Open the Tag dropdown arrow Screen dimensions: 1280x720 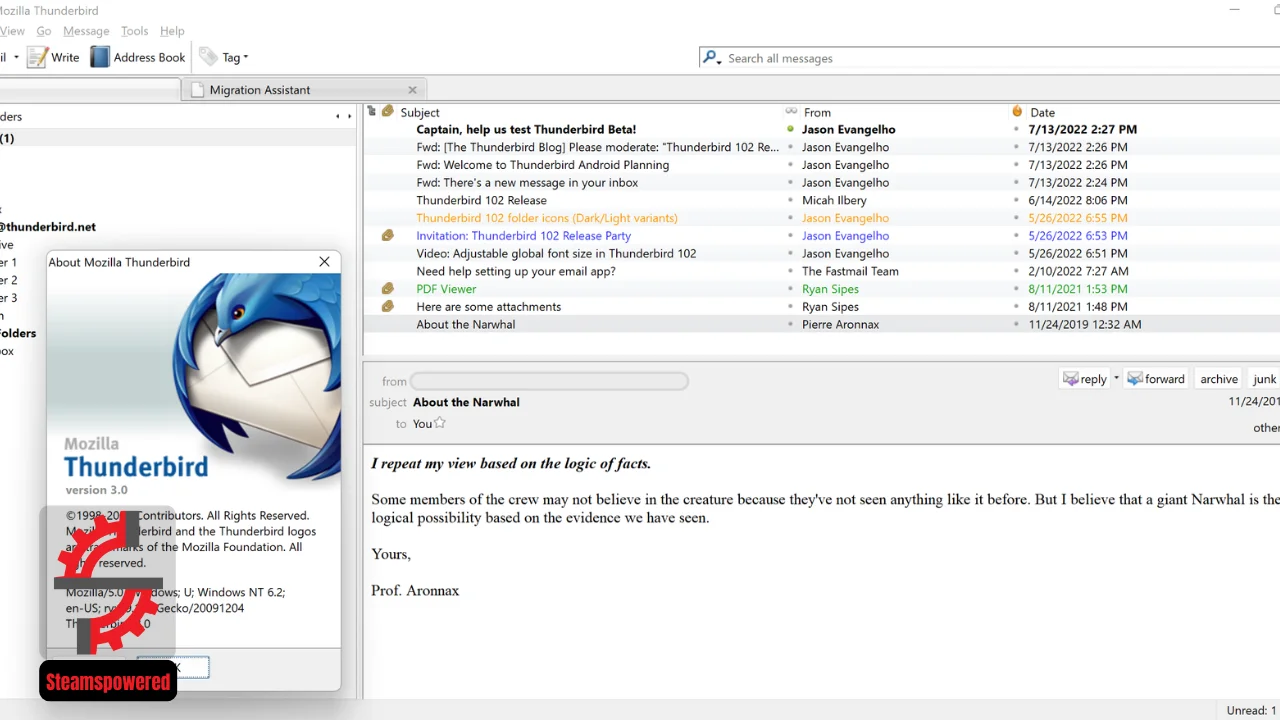tap(246, 58)
